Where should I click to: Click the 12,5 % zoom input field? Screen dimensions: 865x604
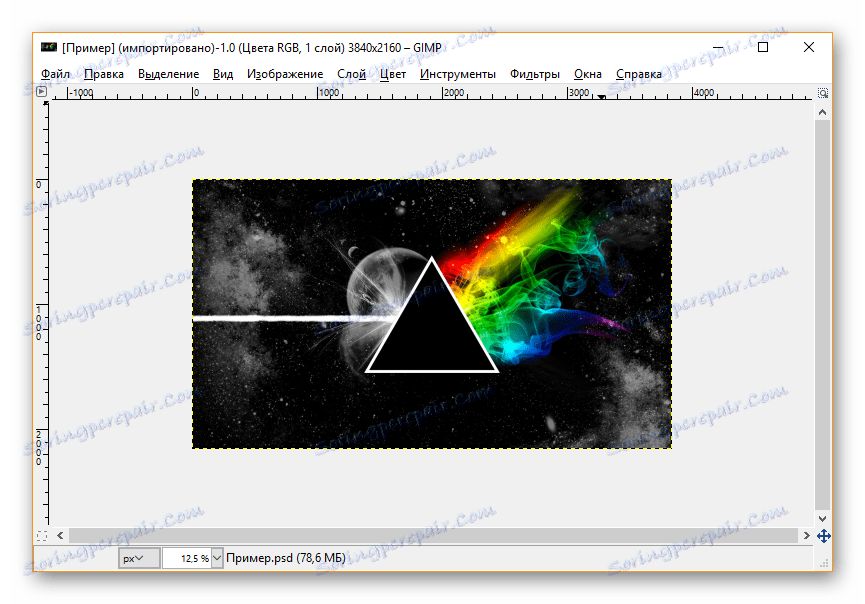coord(187,558)
